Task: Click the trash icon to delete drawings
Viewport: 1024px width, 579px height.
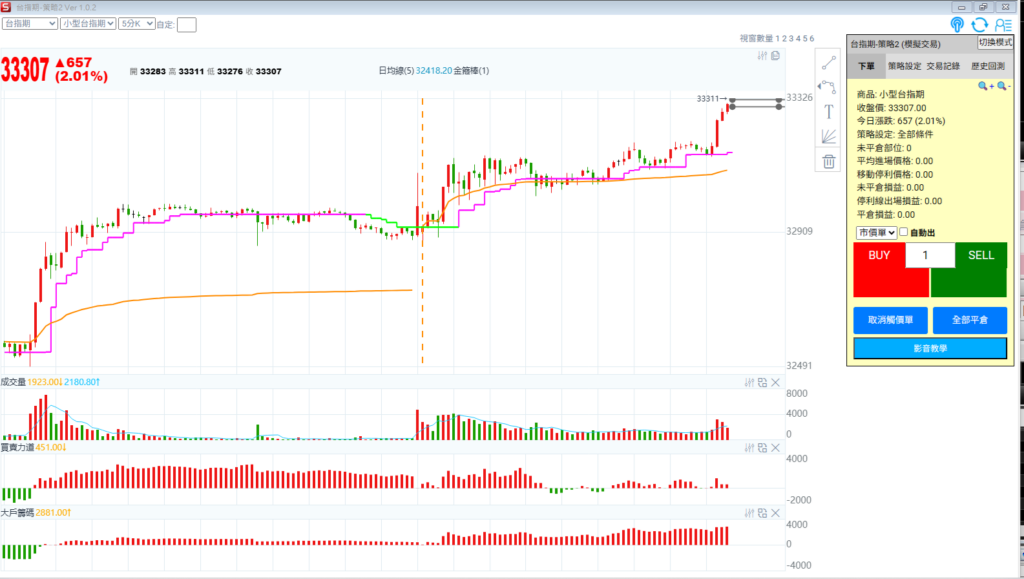Action: [828, 161]
